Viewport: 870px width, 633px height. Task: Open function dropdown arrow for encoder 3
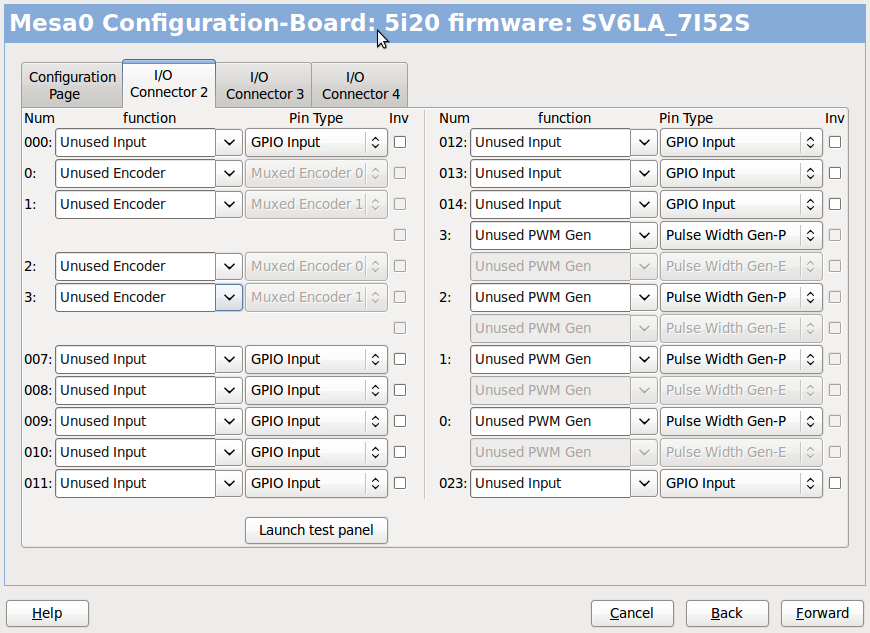[229, 297]
